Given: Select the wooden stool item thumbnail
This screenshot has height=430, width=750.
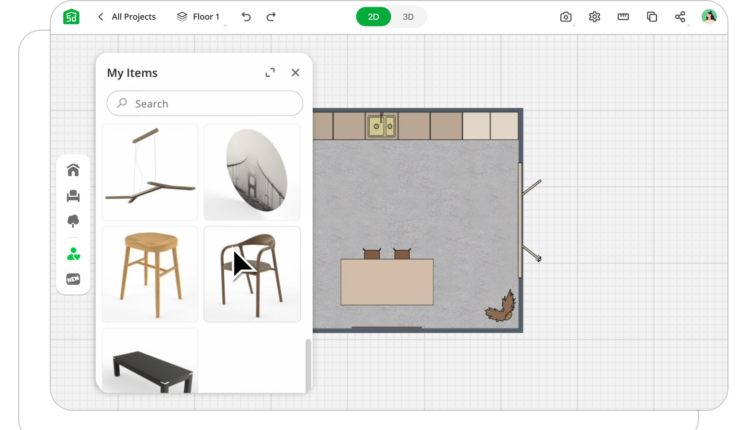Looking at the screenshot, I should 150,273.
